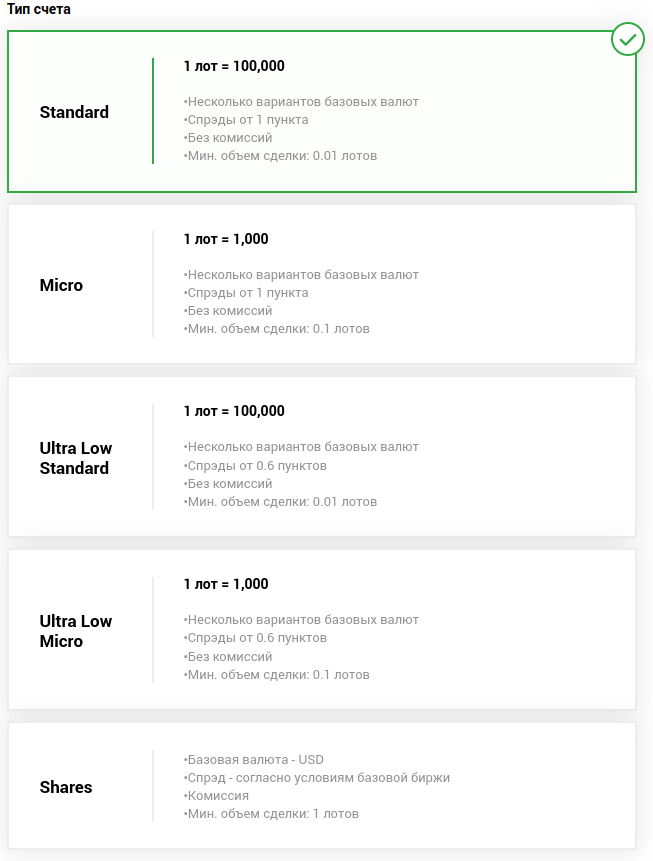
Task: Click "Мин. объем сделки: 0.1 лотов" in Micro card
Action: [278, 329]
